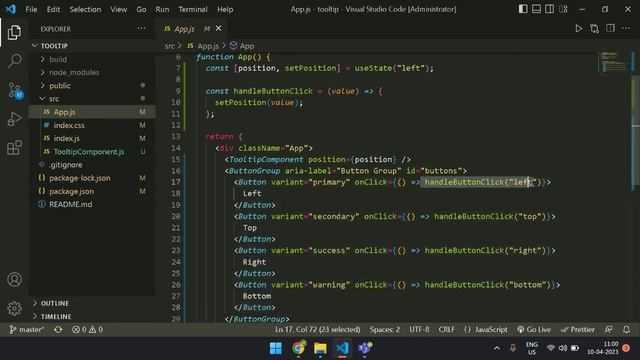Open Run and Debug view

pos(14,119)
